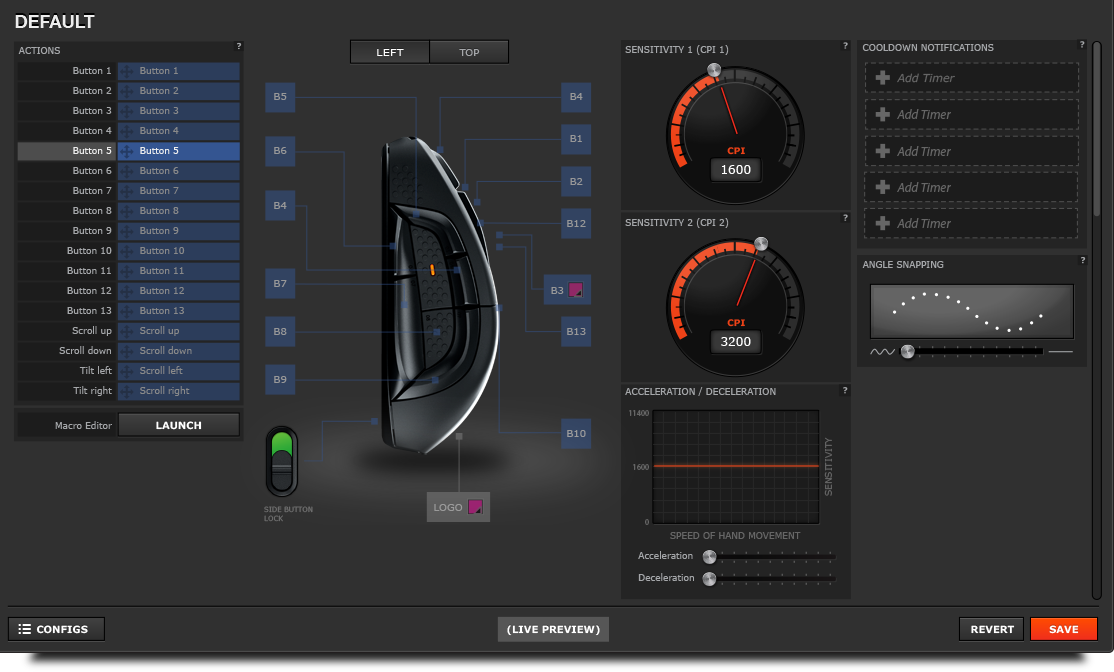
Task: Select the B10 button label on the mouse diagram
Action: click(x=576, y=433)
